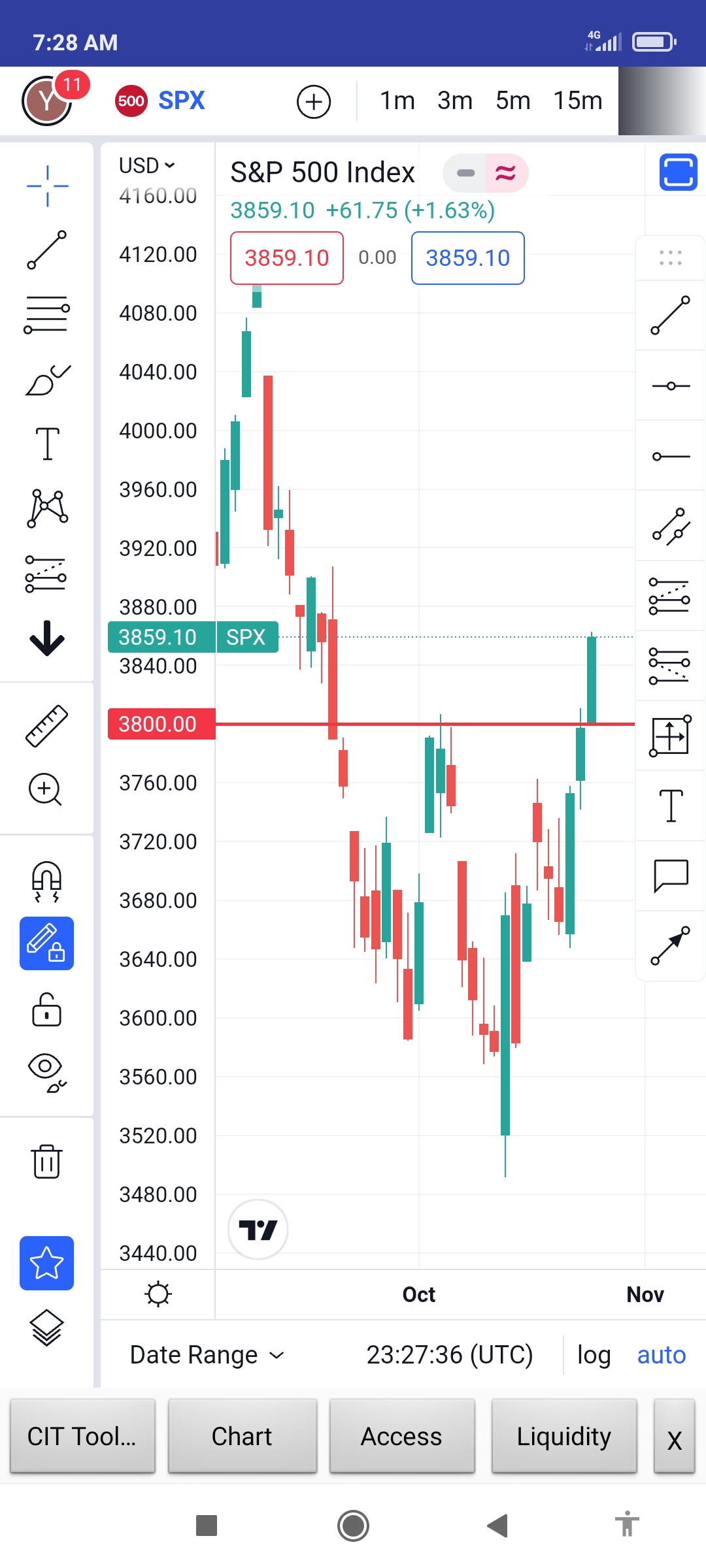The height and width of the screenshot is (1568, 706).
Task: Toggle stay in drawing mode lock
Action: tap(47, 943)
